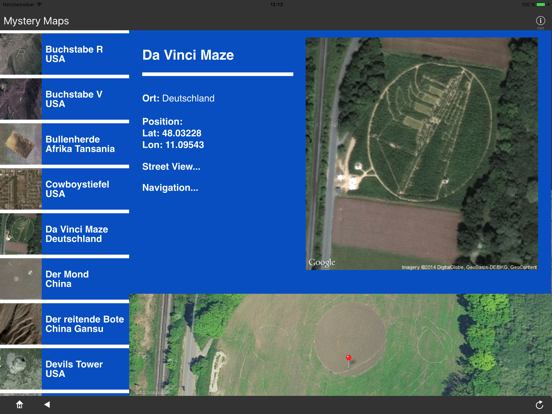Tap the Ort: Deutschland text
This screenshot has width=552, height=414.
click(x=178, y=98)
